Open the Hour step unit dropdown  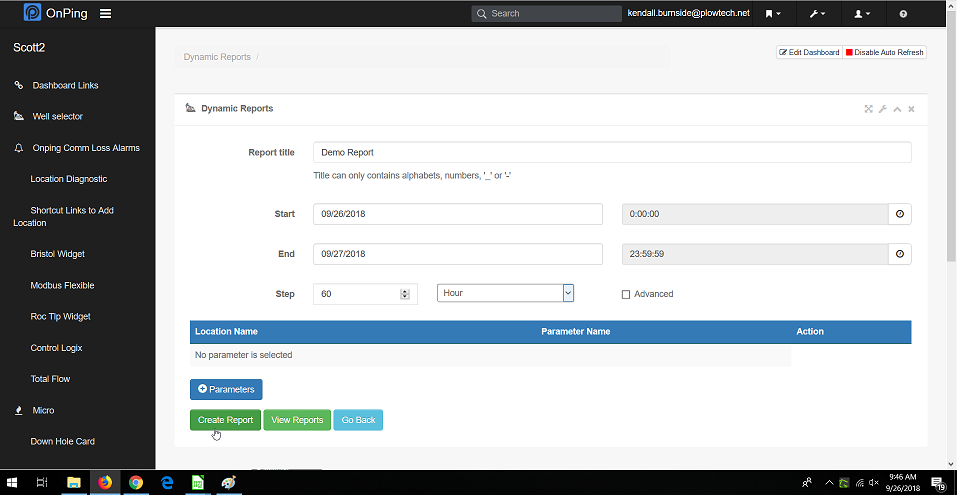pos(505,293)
